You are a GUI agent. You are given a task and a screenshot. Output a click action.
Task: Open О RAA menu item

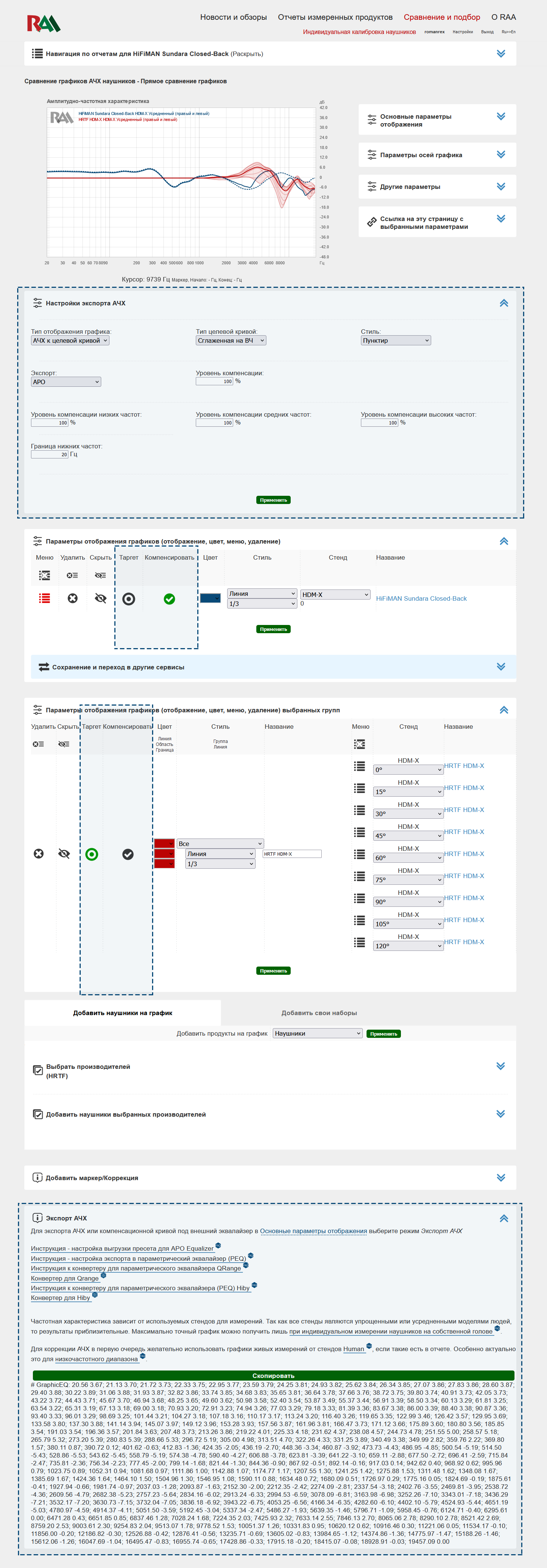coord(504,17)
